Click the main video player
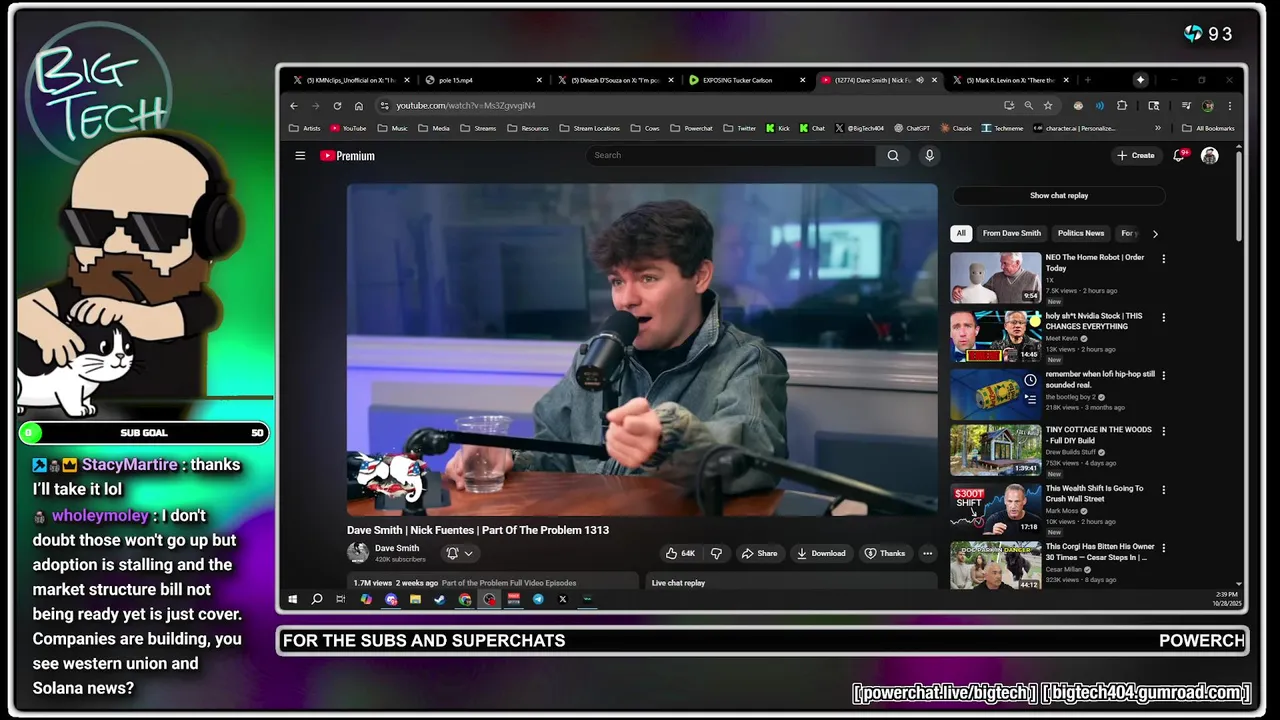Screen dimensions: 1280x720 [642, 349]
